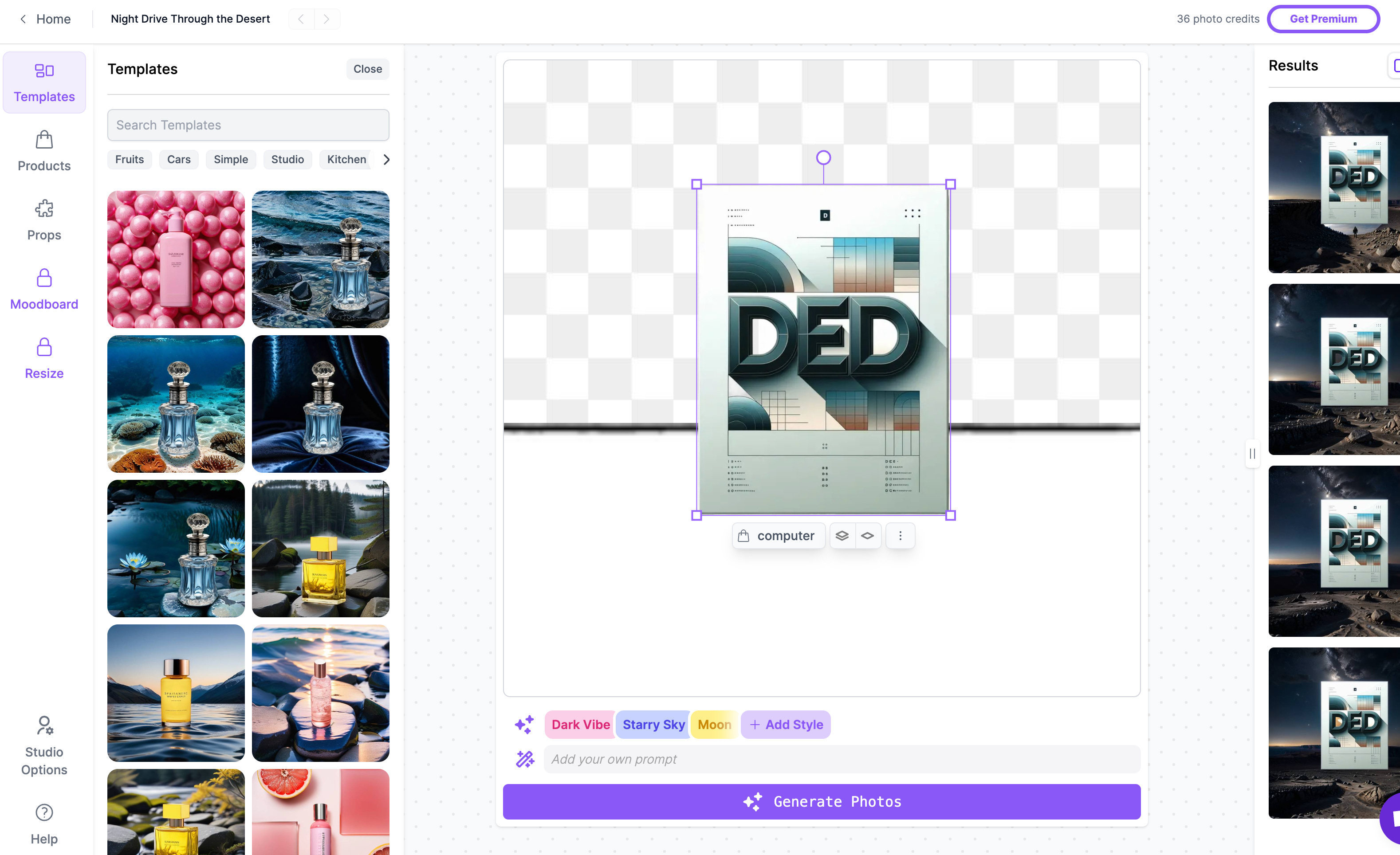Screen dimensions: 1400x855
Task: Open the locked Moodboard panel
Action: pyautogui.click(x=44, y=290)
